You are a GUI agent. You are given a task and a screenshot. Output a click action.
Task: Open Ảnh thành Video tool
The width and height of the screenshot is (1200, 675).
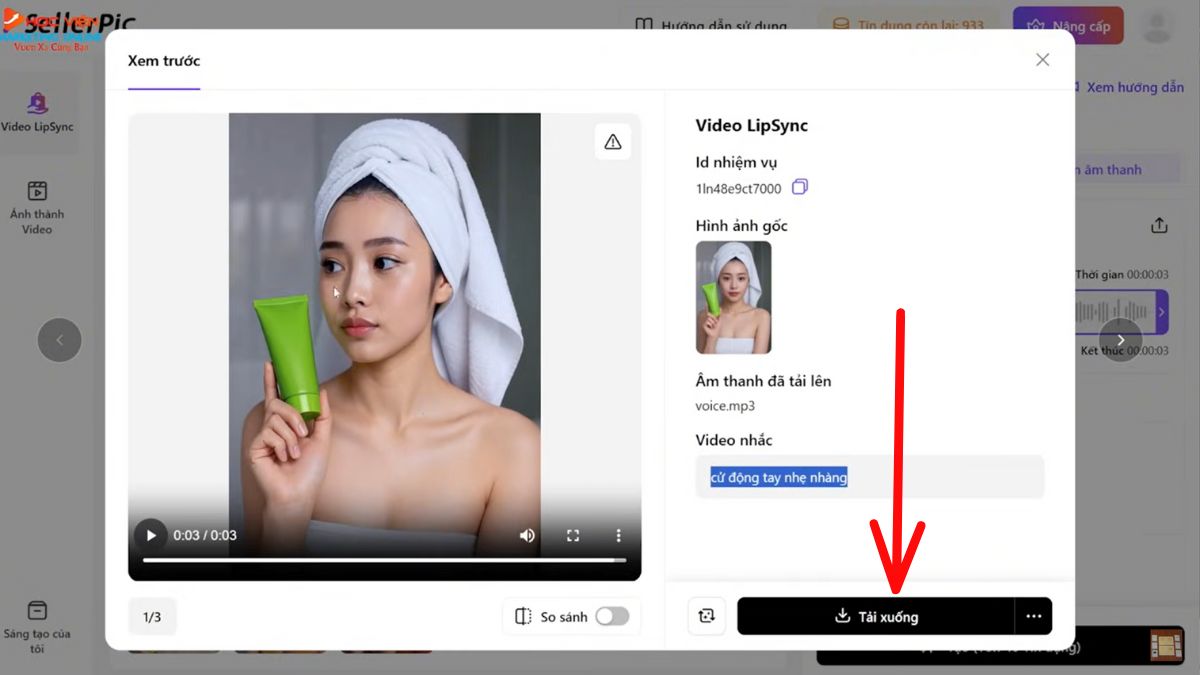pos(37,208)
